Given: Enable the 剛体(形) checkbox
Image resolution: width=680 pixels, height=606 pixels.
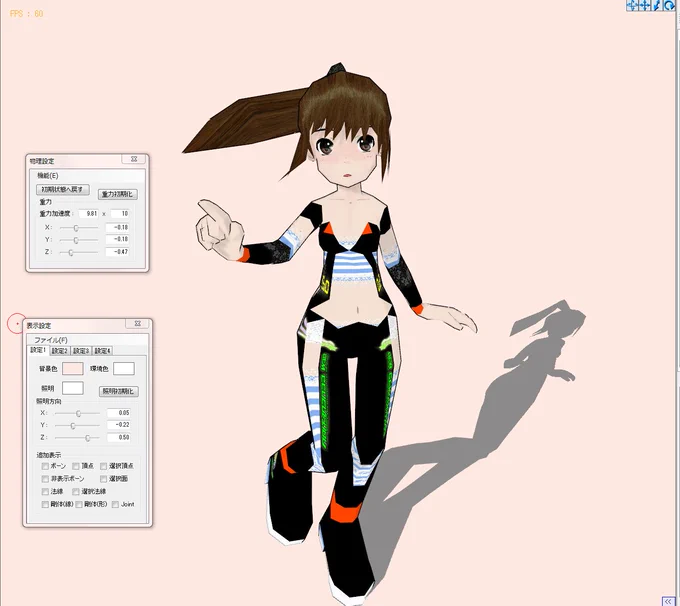Looking at the screenshot, I should (x=79, y=504).
